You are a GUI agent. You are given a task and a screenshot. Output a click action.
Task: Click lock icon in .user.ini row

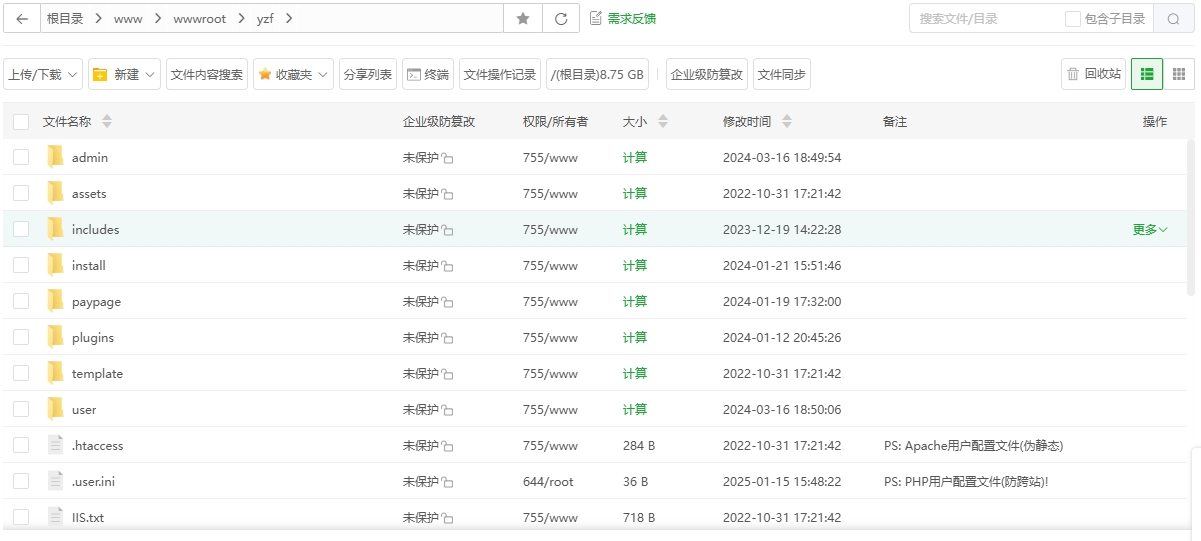pos(447,482)
